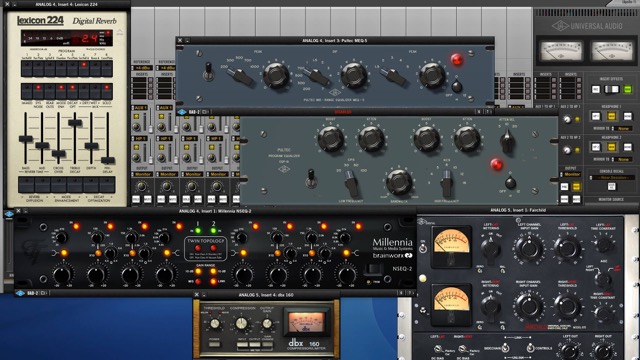This screenshot has height=360, width=640.
Task: Toggle Lexicon 224 DECAY OPT button
Action: click(x=72, y=91)
